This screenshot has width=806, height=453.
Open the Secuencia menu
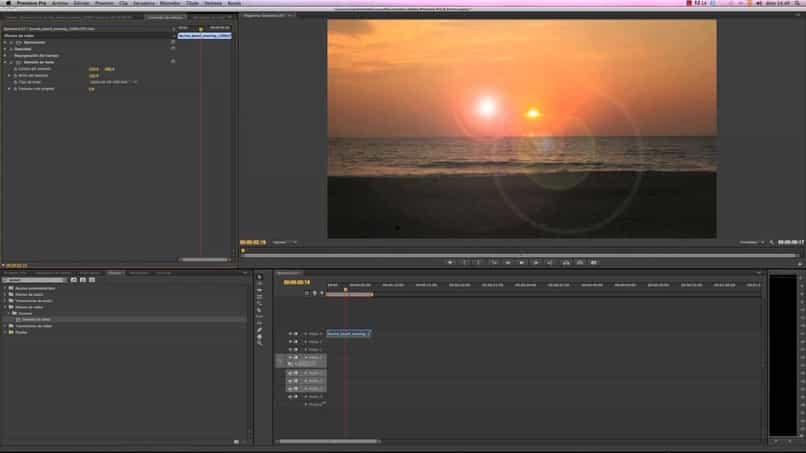pos(144,3)
